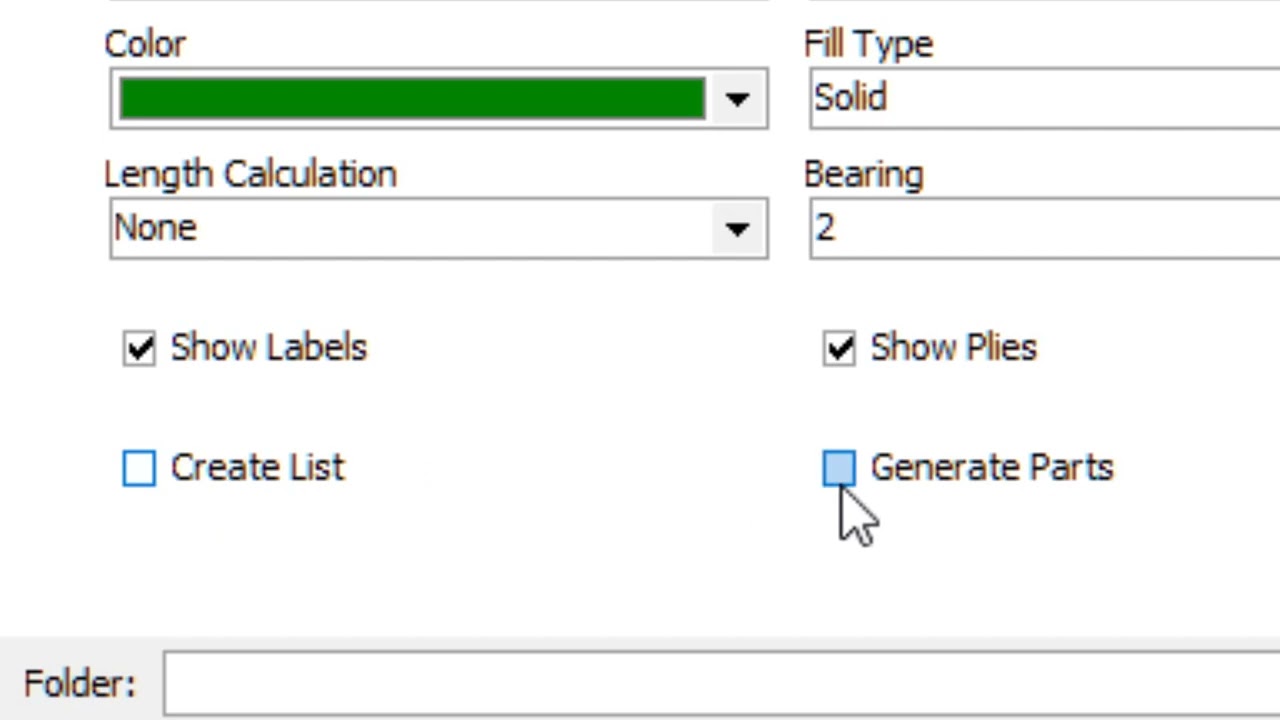The width and height of the screenshot is (1280, 720).
Task: Tick the Generate Parts checkbox
Action: (x=840, y=468)
